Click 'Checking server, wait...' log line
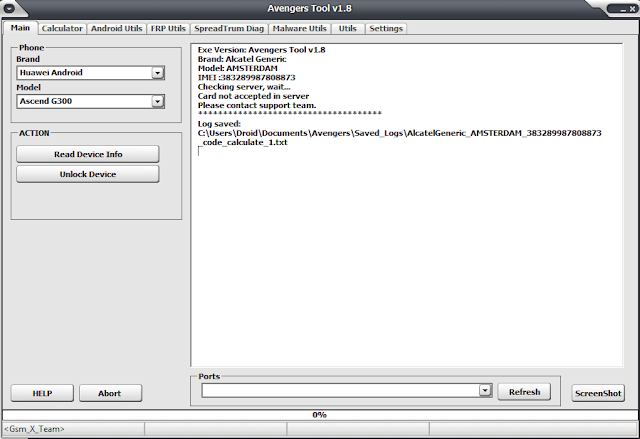Viewport: 640px width, 439px height. click(244, 87)
